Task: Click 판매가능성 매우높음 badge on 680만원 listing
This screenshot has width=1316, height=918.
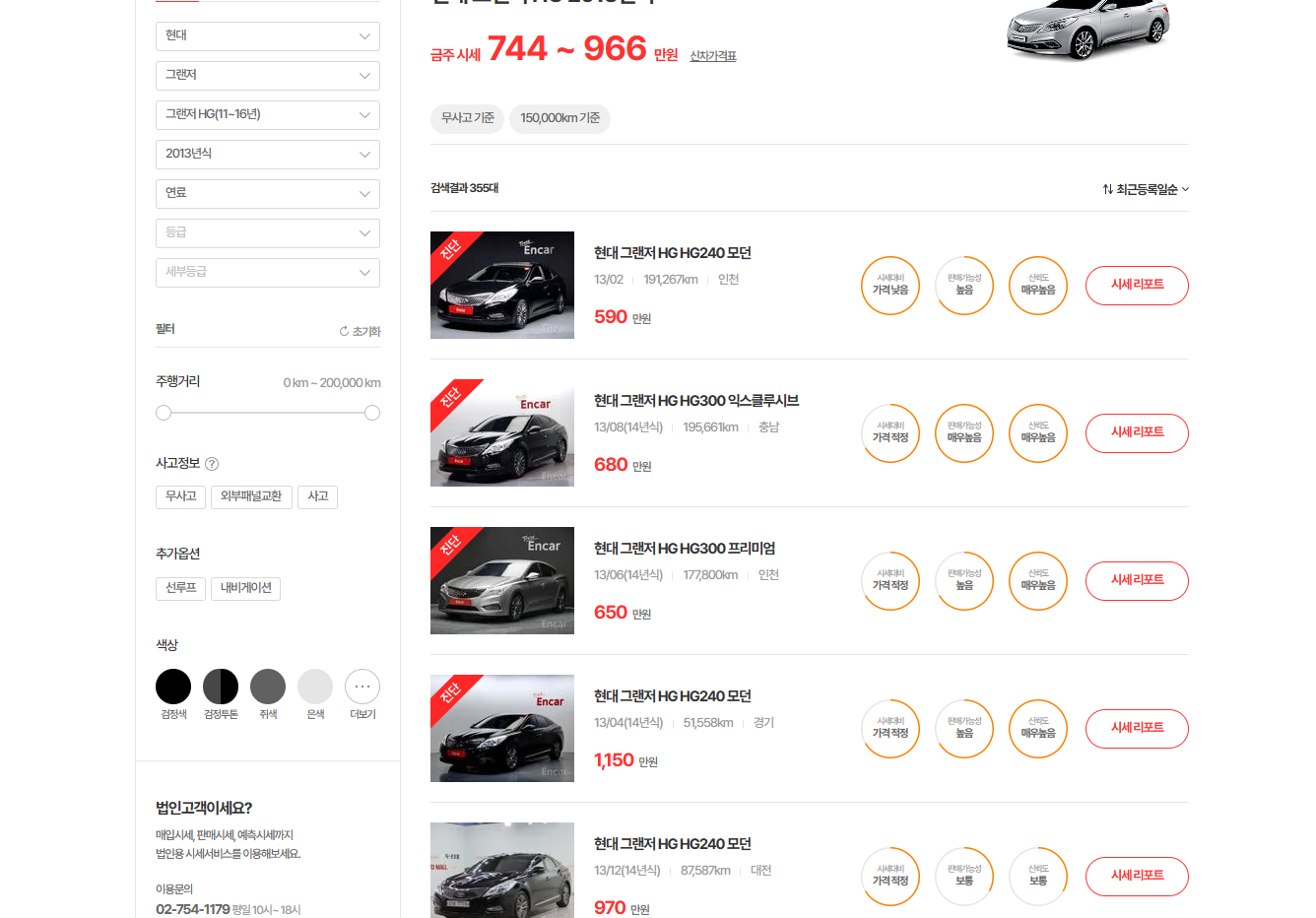Action: click(964, 433)
